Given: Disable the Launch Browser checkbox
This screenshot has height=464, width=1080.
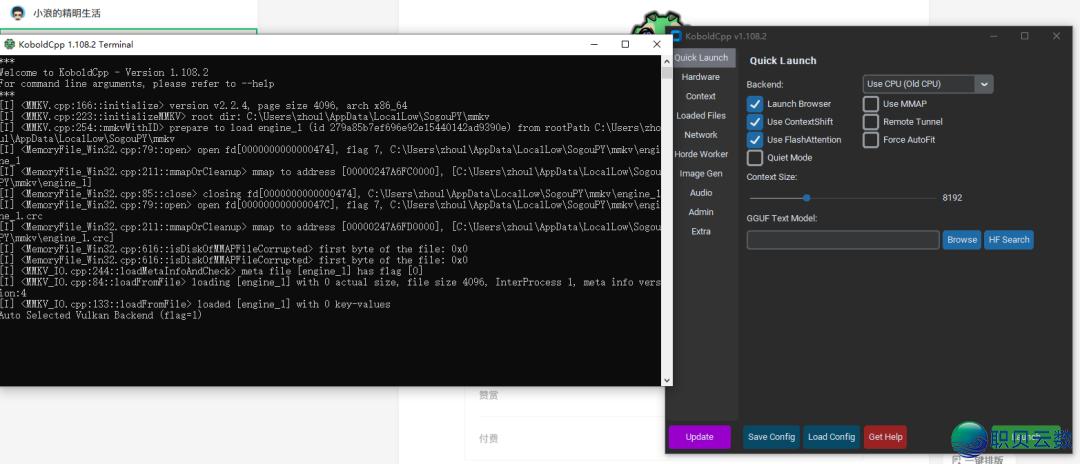Looking at the screenshot, I should pos(755,104).
